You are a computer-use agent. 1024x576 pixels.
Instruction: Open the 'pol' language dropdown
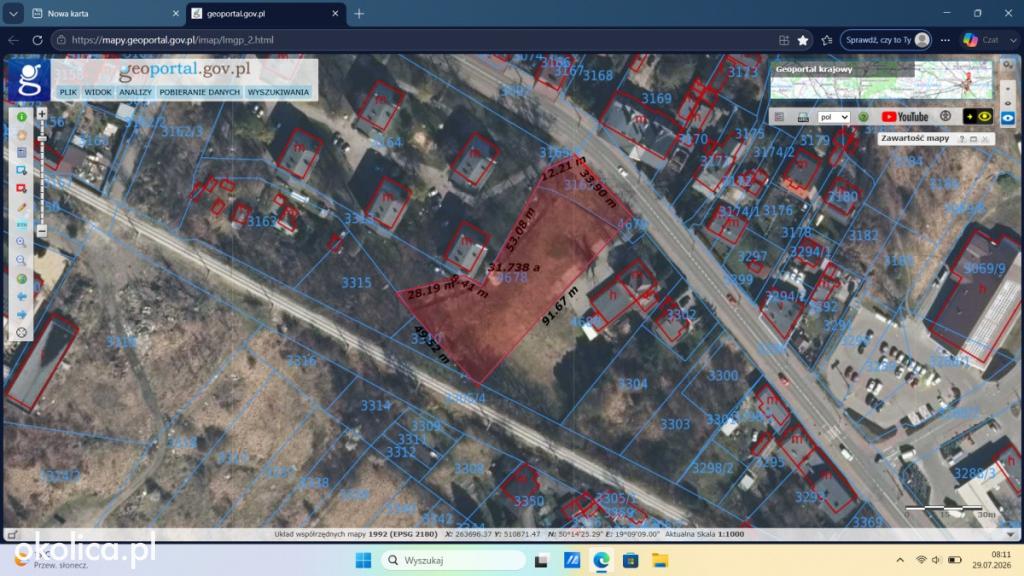(833, 117)
